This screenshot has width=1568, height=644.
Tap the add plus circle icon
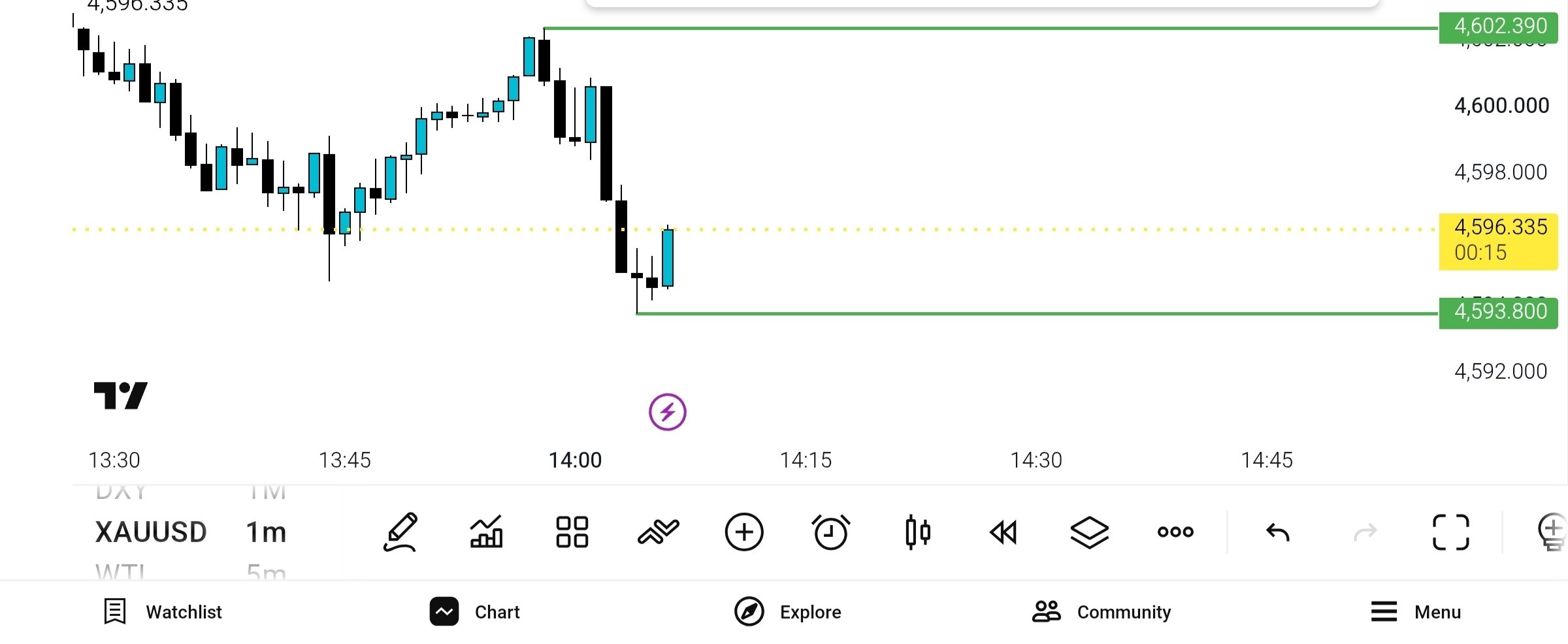point(744,532)
